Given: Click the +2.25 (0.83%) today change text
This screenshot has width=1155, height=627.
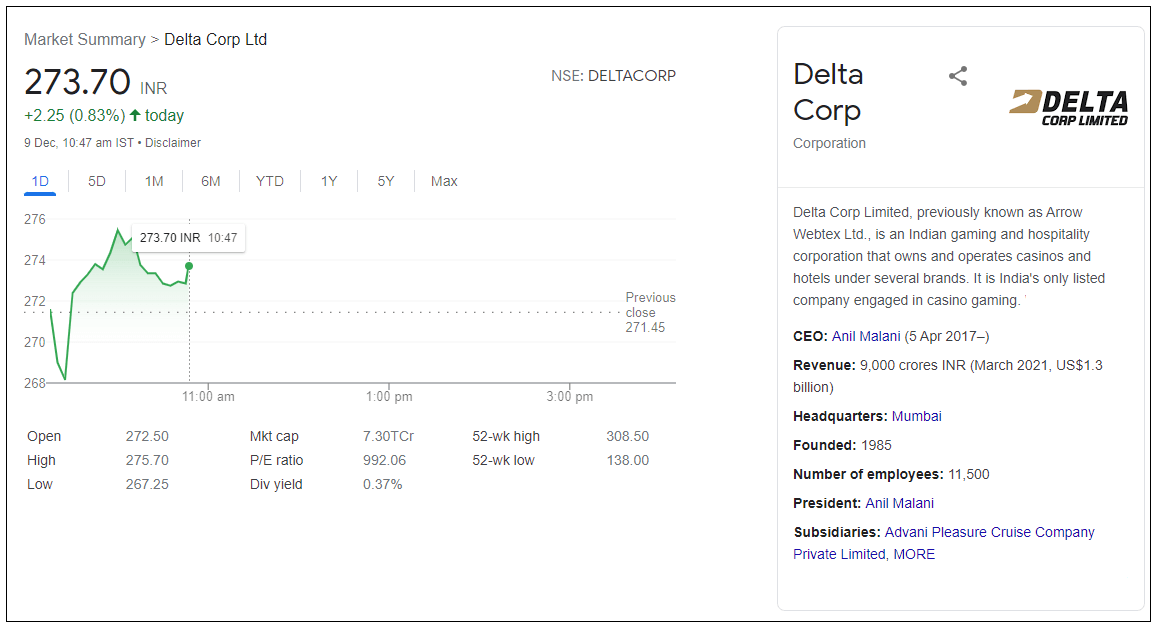Looking at the screenshot, I should point(104,116).
